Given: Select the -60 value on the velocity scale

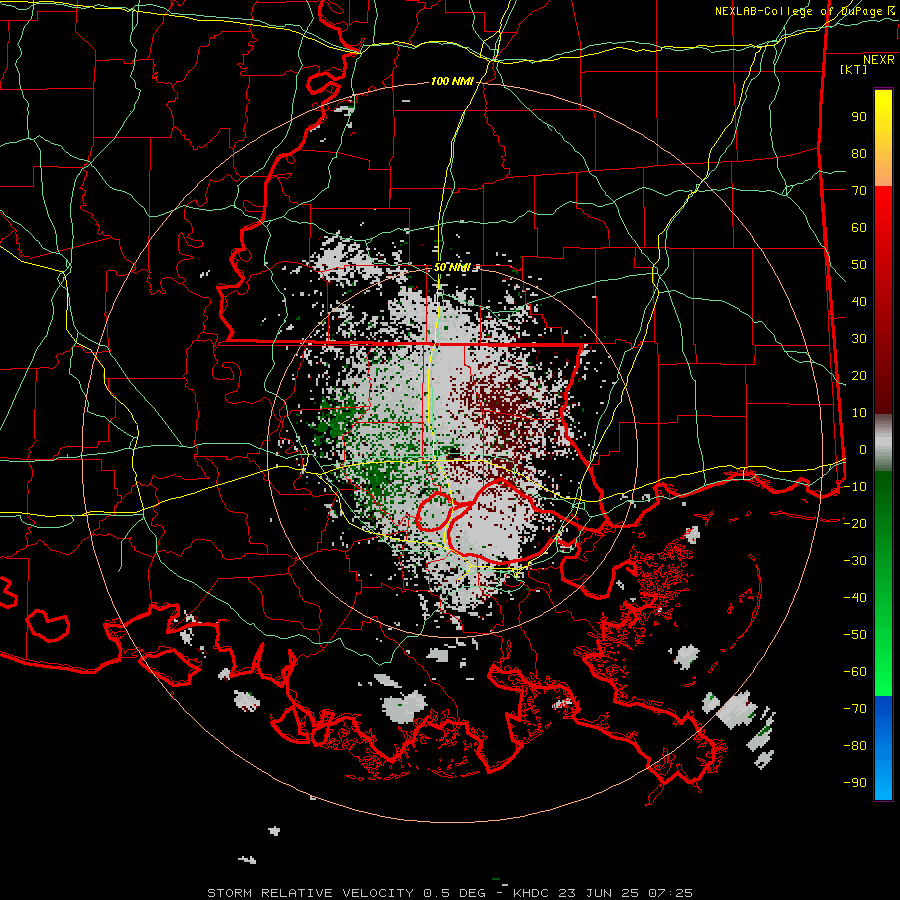Looking at the screenshot, I should pos(855,672).
